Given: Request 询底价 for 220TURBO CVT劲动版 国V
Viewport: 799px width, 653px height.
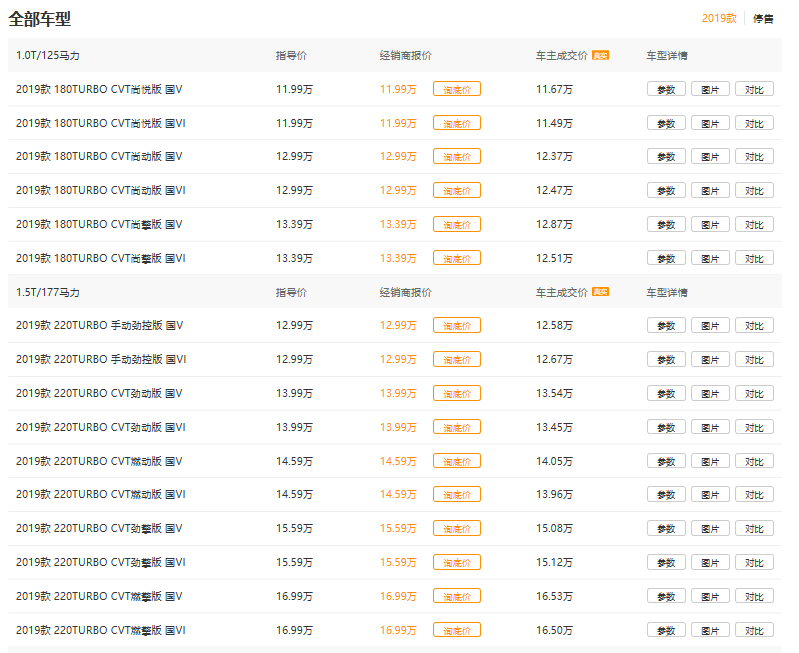Looking at the screenshot, I should 456,393.
